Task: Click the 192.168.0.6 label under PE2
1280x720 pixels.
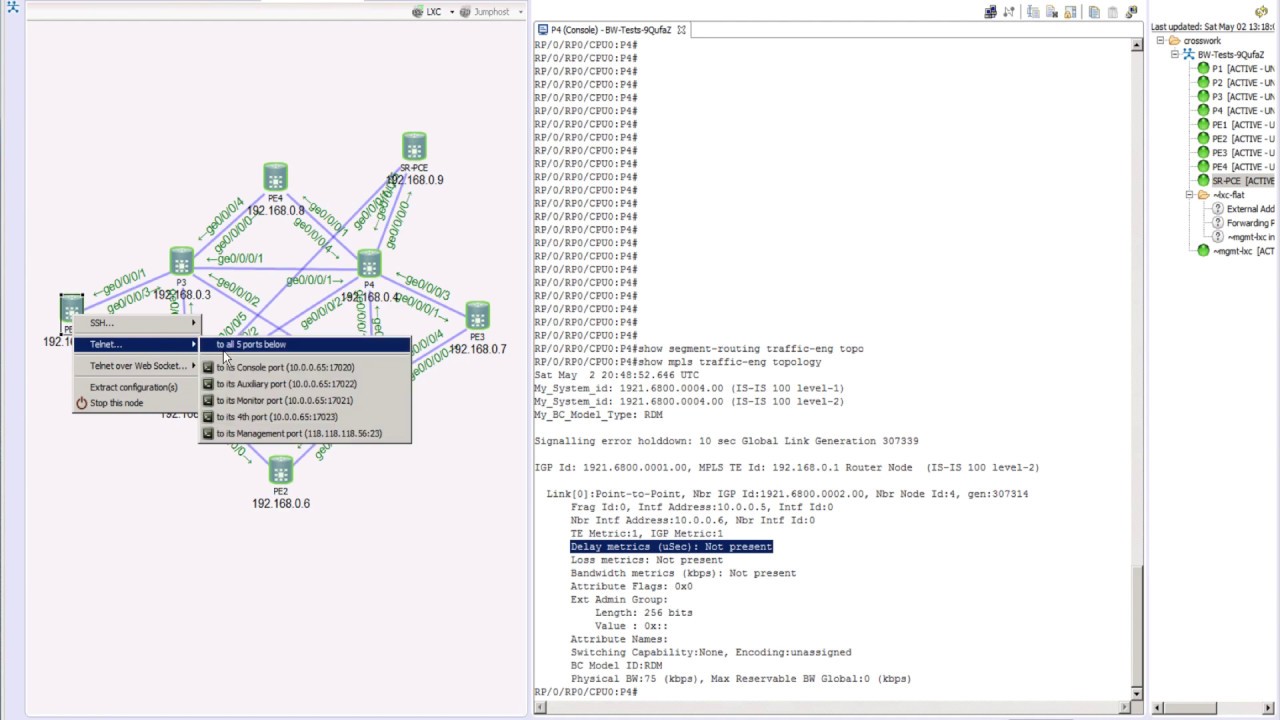Action: click(x=281, y=503)
